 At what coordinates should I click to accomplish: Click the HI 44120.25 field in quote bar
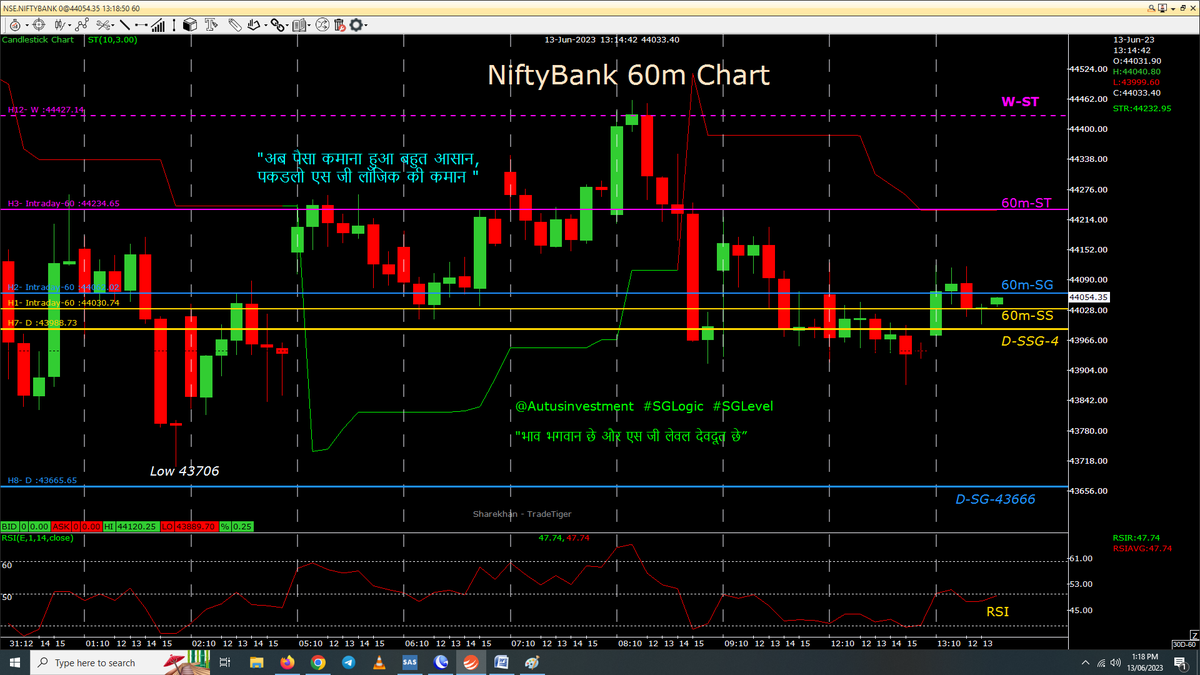pyautogui.click(x=134, y=525)
